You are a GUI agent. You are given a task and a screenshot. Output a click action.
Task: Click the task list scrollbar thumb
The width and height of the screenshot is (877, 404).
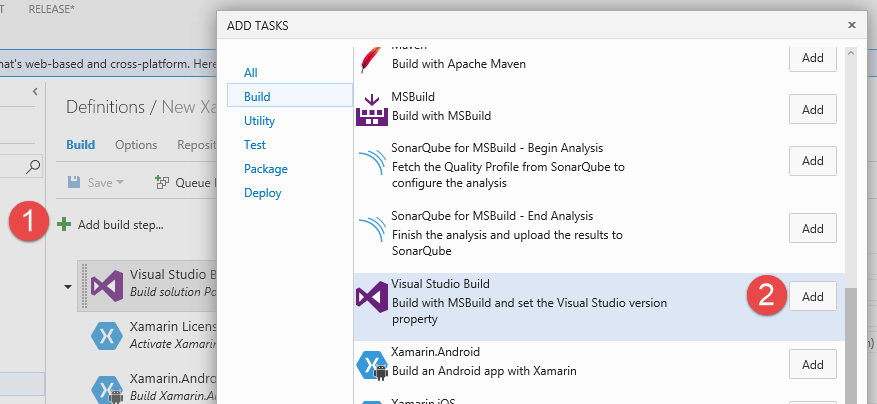click(x=851, y=346)
